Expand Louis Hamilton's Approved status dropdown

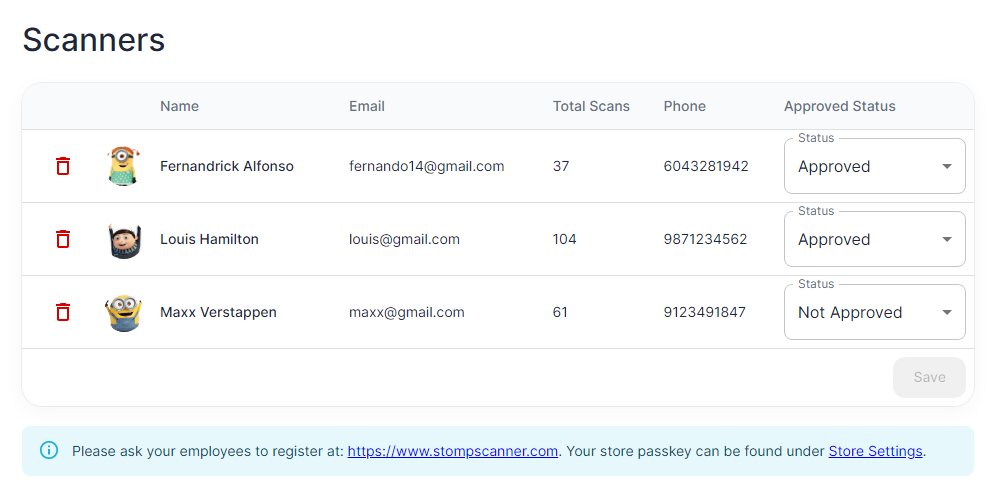[x=875, y=239]
